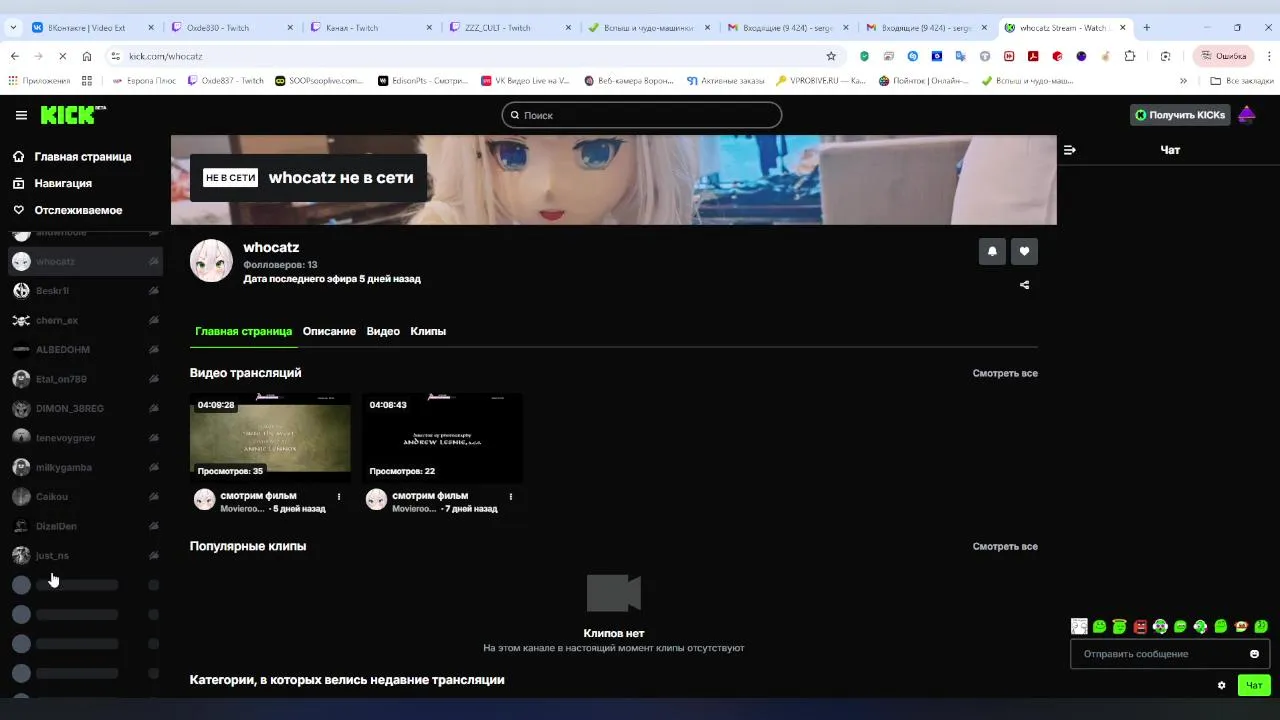The image size is (1280, 720).
Task: Select ALBEDOHM in followed channels list
Action: click(85, 350)
